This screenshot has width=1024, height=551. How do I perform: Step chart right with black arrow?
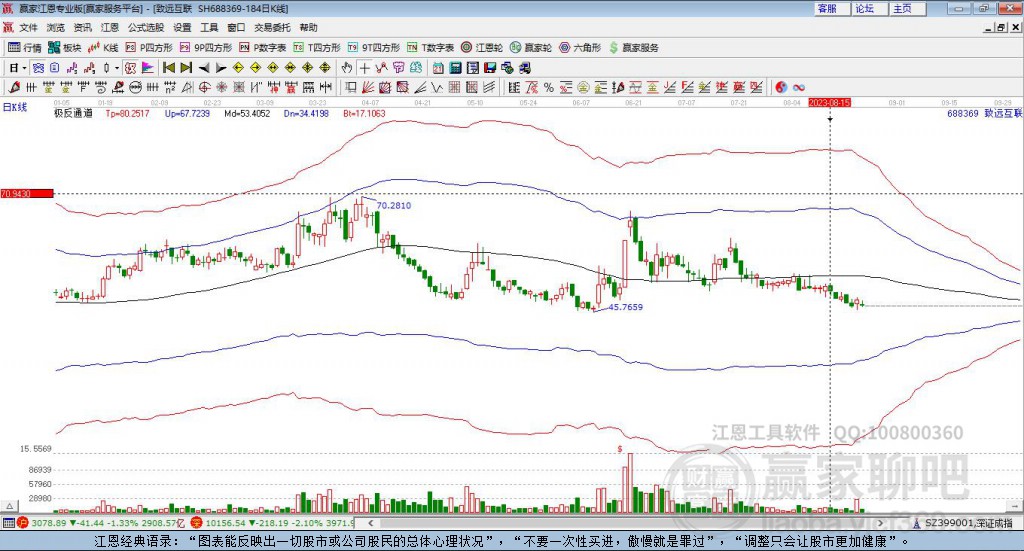221,68
